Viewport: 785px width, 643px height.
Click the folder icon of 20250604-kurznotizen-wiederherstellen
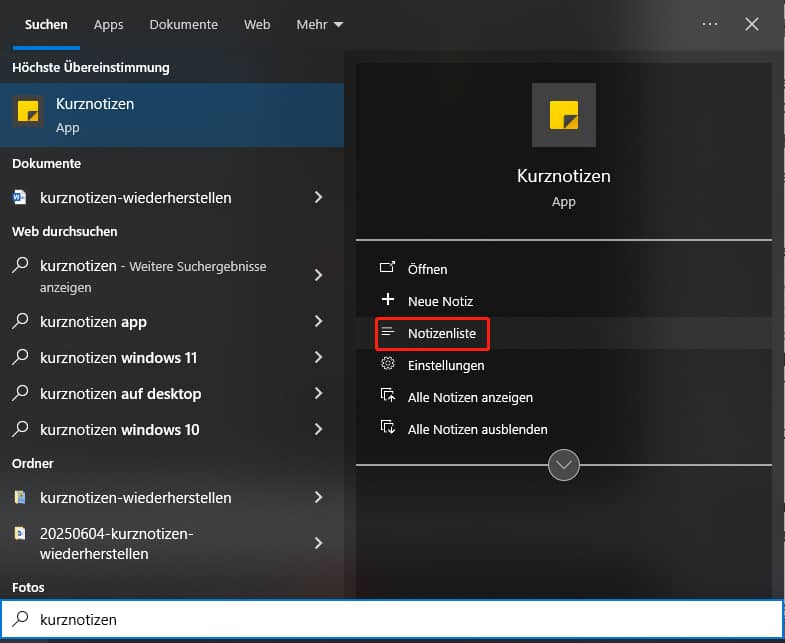[x=20, y=533]
